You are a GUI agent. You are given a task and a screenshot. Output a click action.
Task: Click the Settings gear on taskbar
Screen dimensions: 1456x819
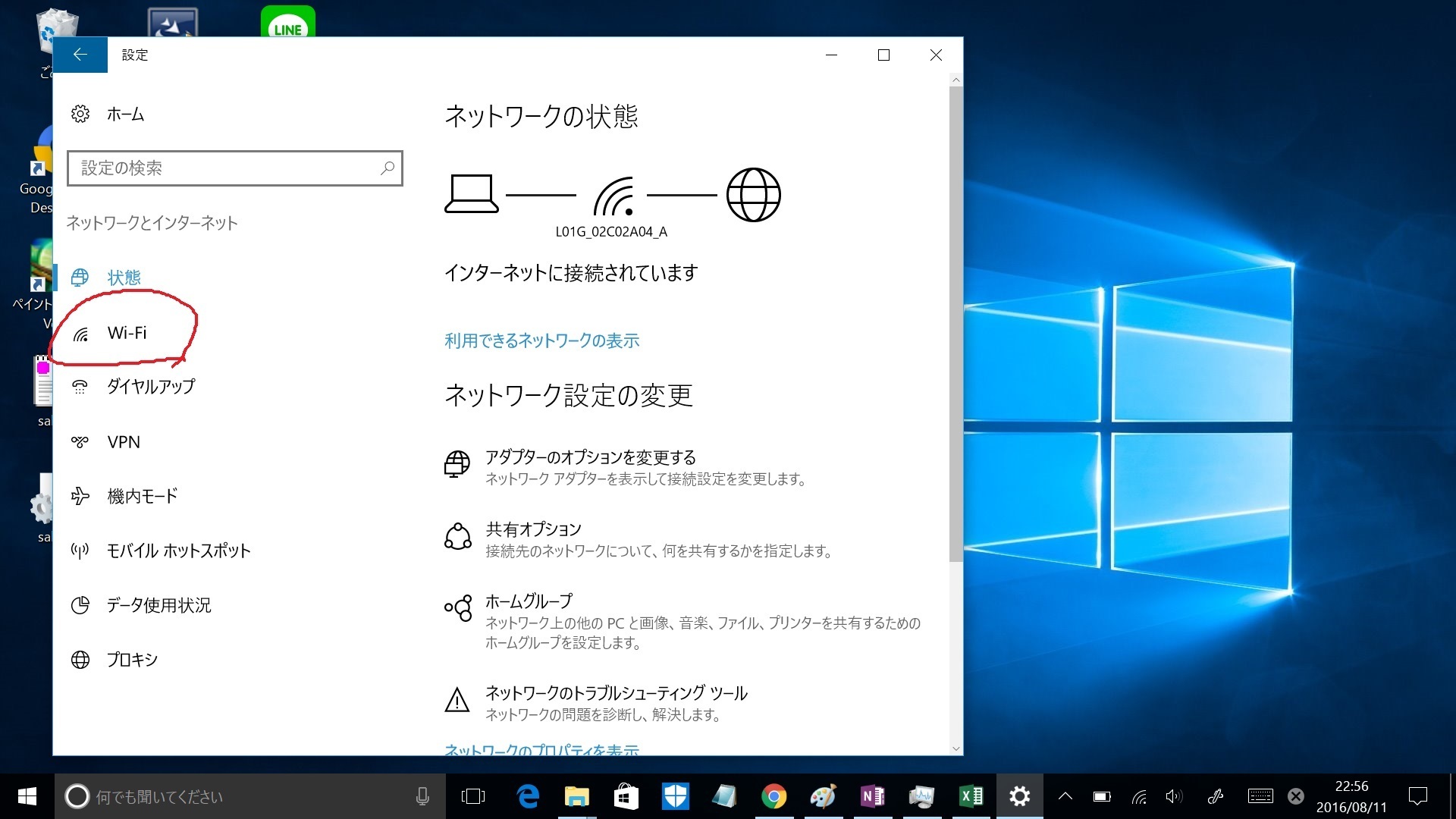[1020, 796]
